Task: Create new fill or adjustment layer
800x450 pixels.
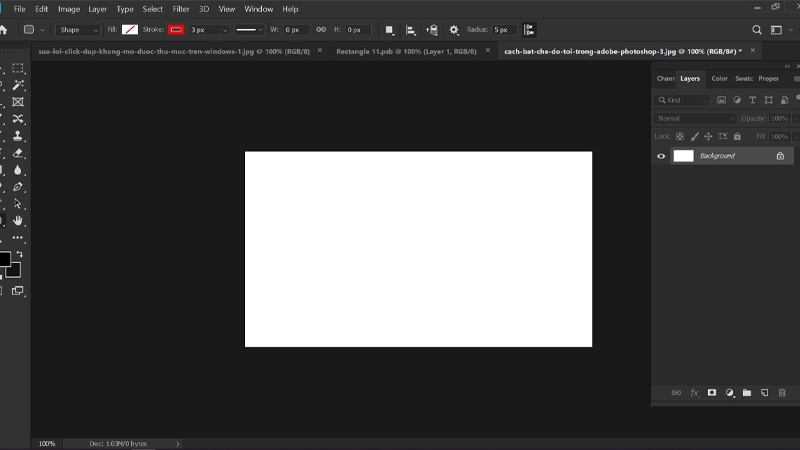Action: tap(730, 392)
